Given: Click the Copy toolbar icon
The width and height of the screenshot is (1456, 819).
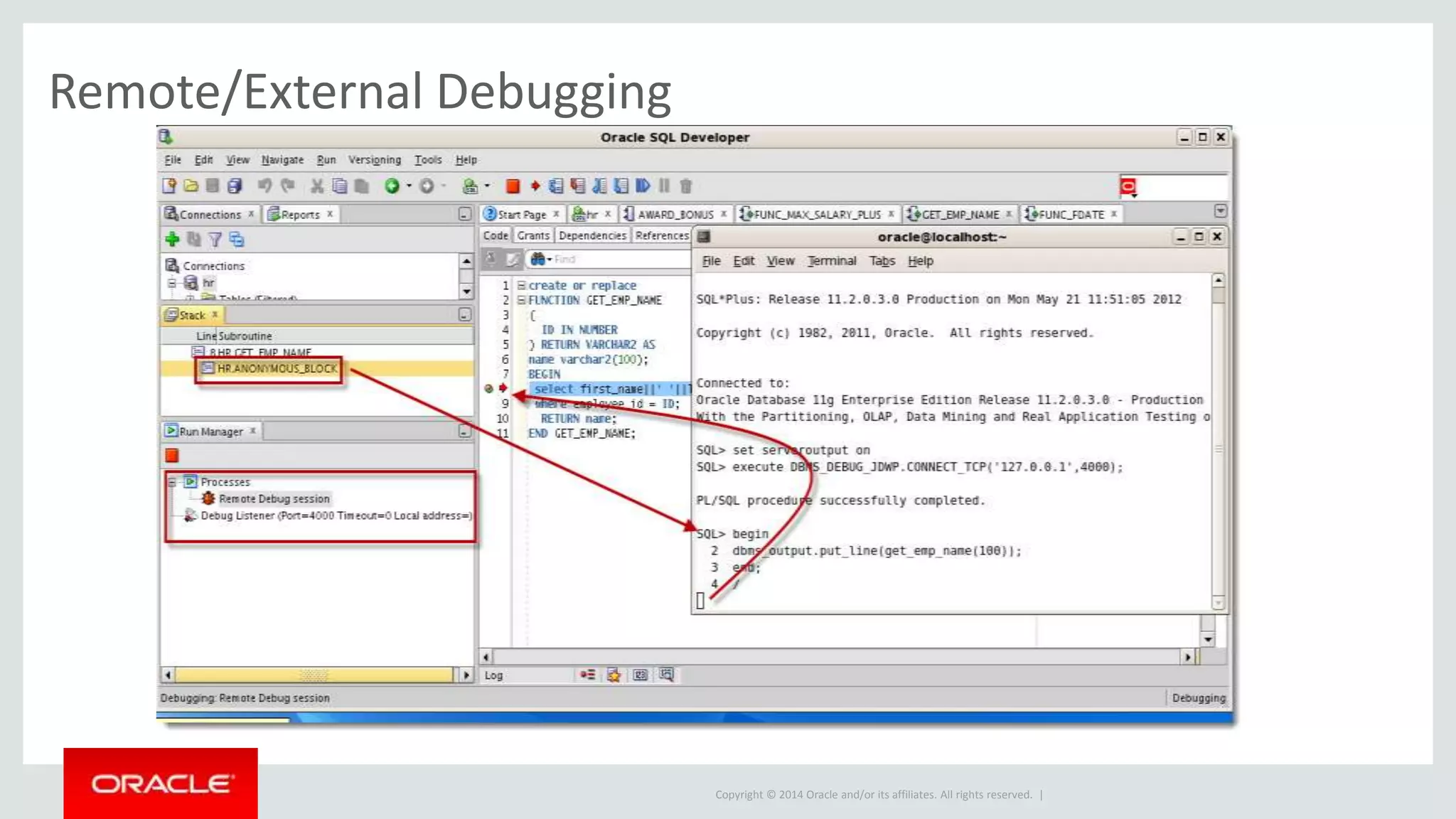Looking at the screenshot, I should (340, 186).
